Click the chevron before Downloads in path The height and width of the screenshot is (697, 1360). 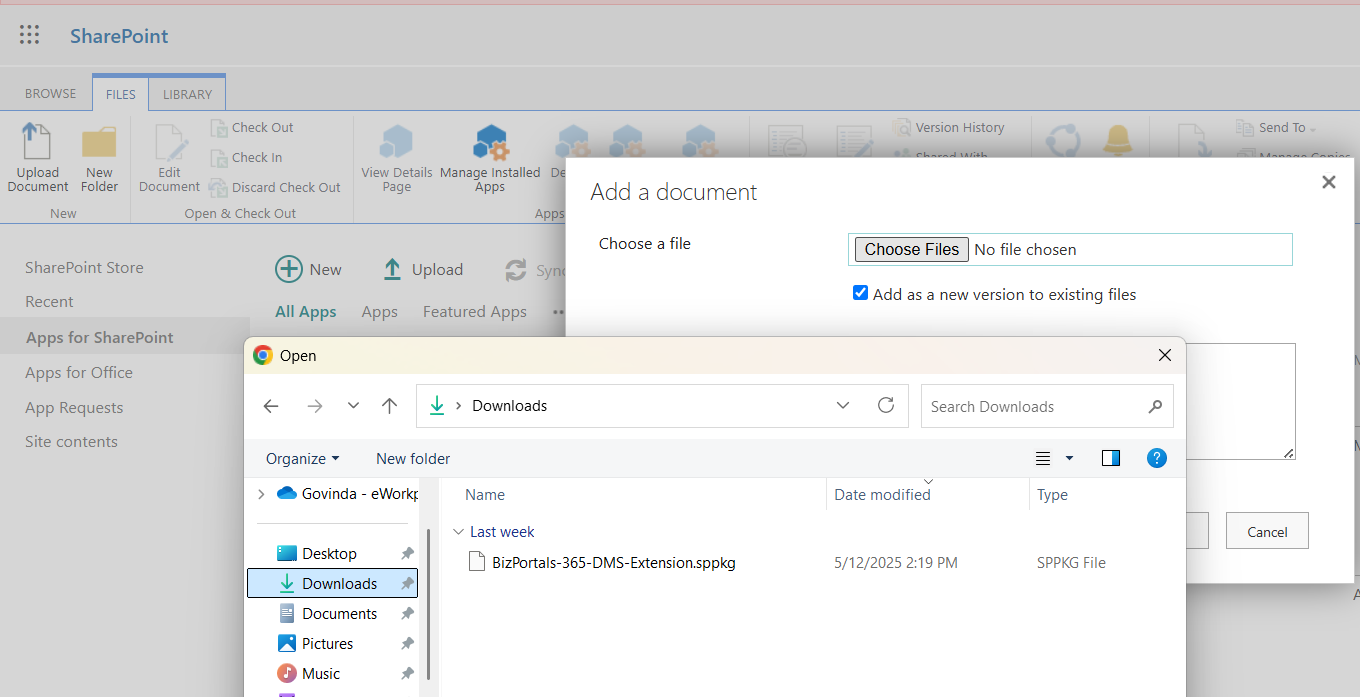(x=458, y=406)
